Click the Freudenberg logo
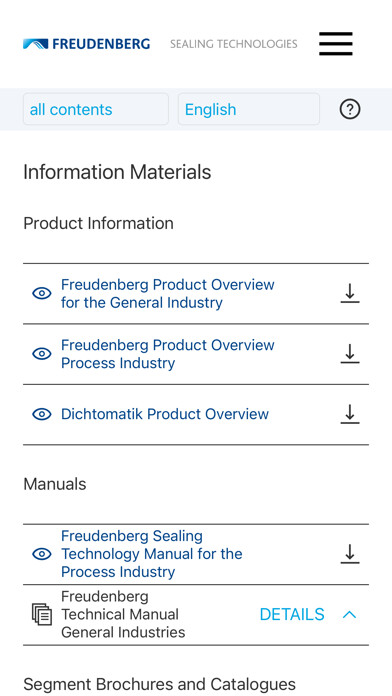This screenshot has height=696, width=392. tap(87, 44)
